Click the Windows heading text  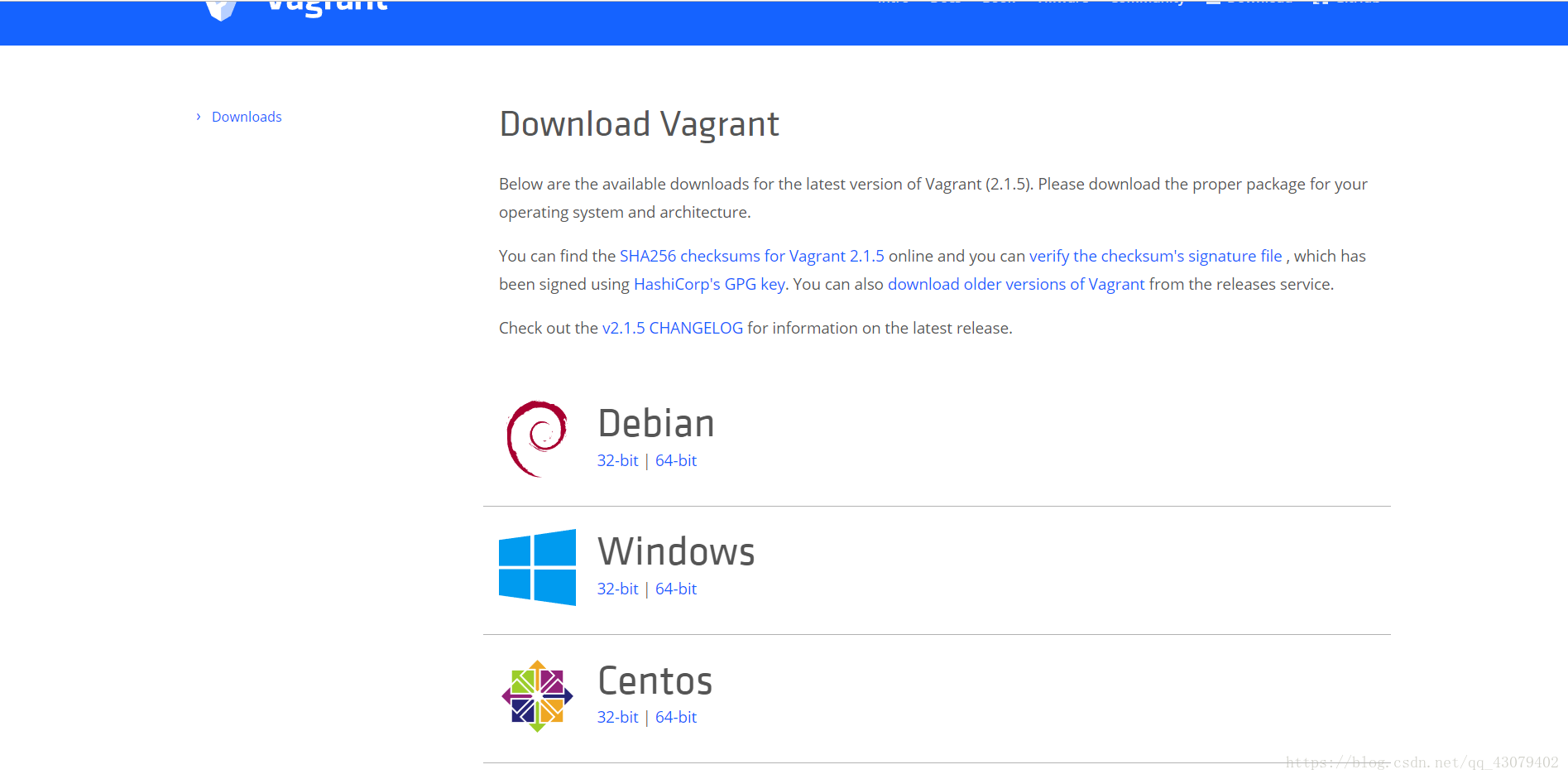click(676, 552)
